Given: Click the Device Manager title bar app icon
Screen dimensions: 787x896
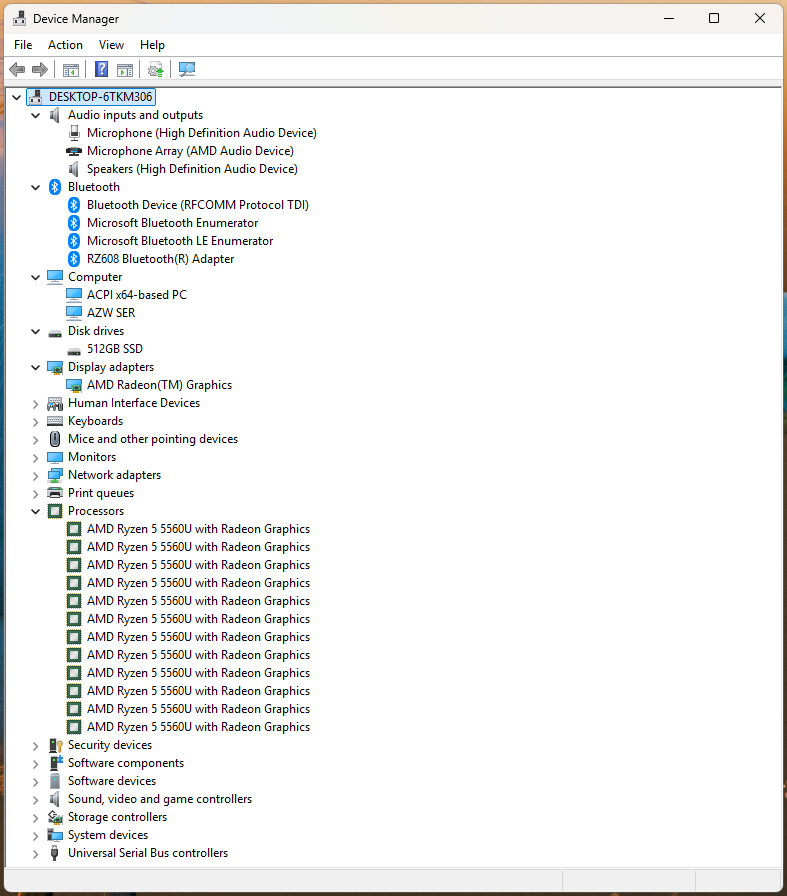Looking at the screenshot, I should click(19, 18).
